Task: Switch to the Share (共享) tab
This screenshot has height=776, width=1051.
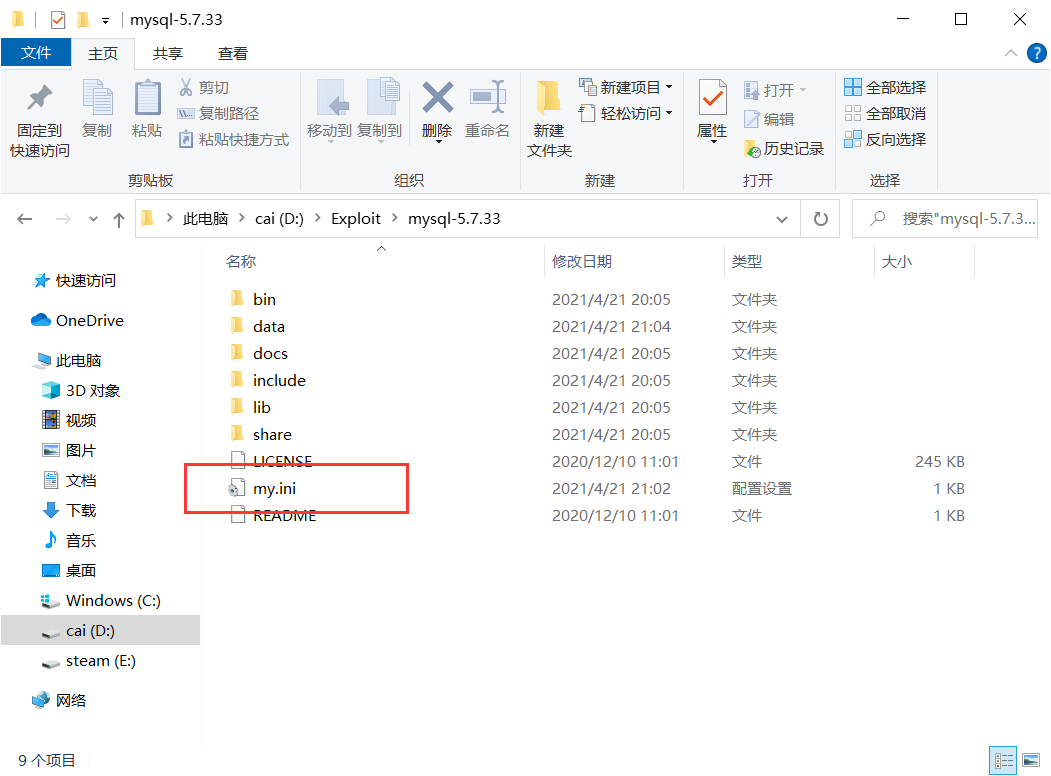Action: (x=168, y=53)
